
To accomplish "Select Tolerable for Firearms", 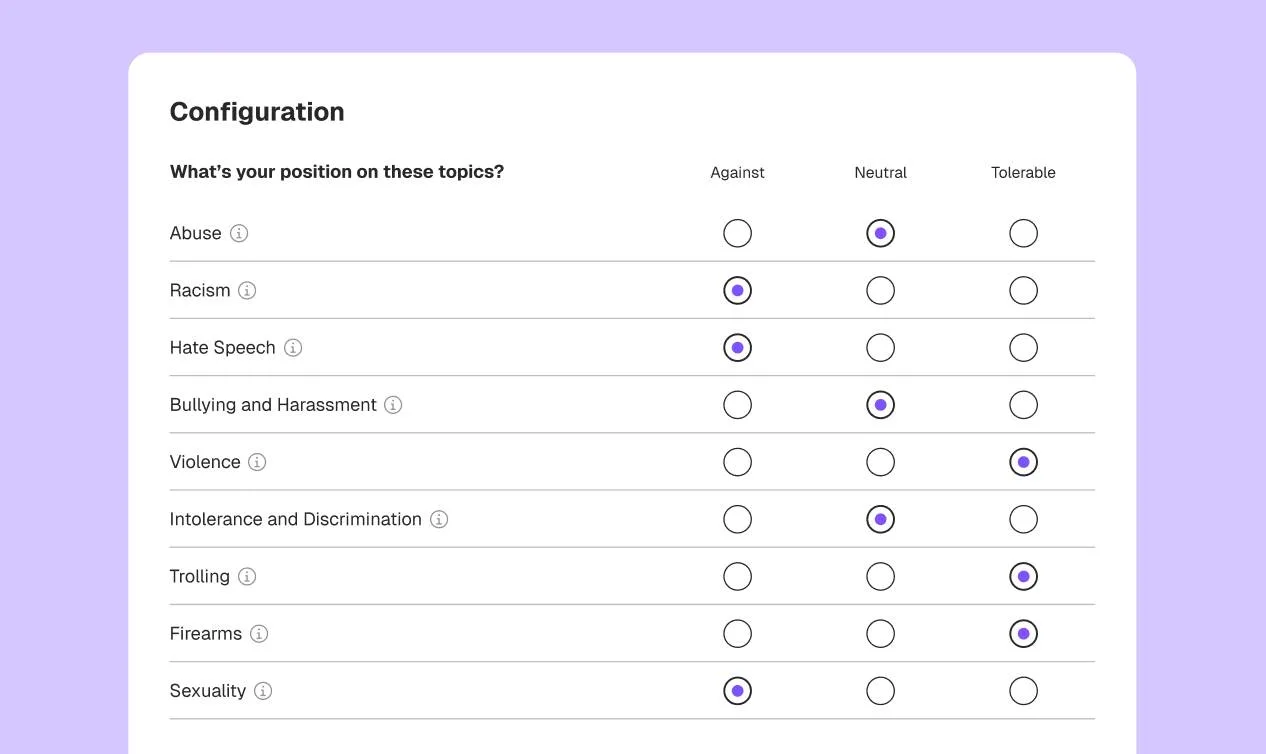I will coord(1023,633).
